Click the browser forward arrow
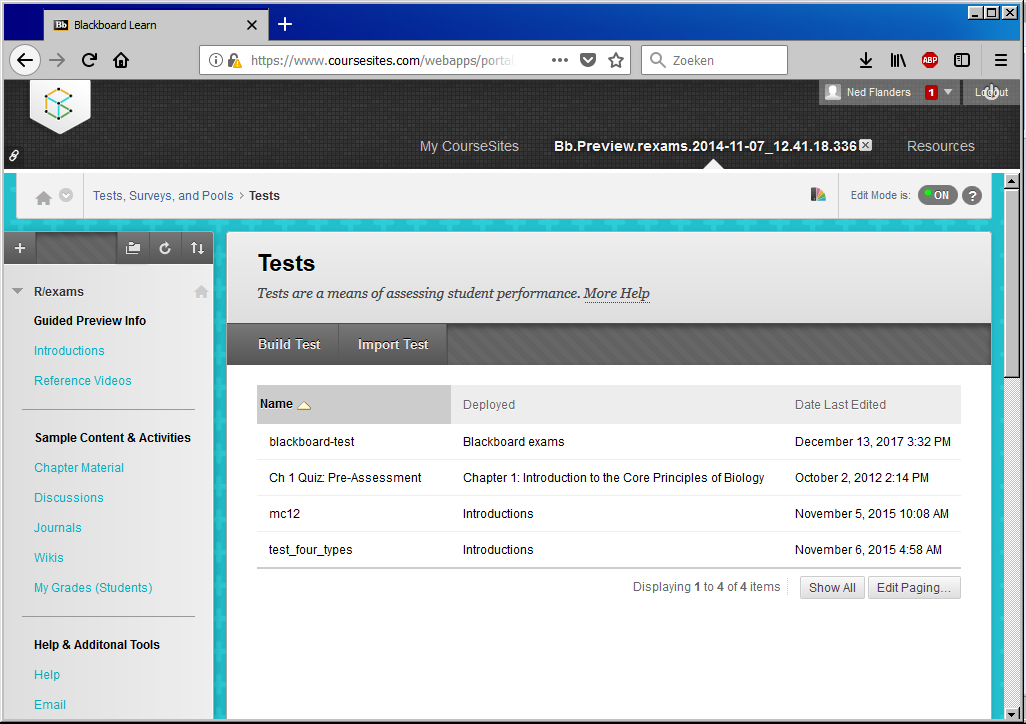Screen dimensions: 1026x724 click(x=58, y=60)
